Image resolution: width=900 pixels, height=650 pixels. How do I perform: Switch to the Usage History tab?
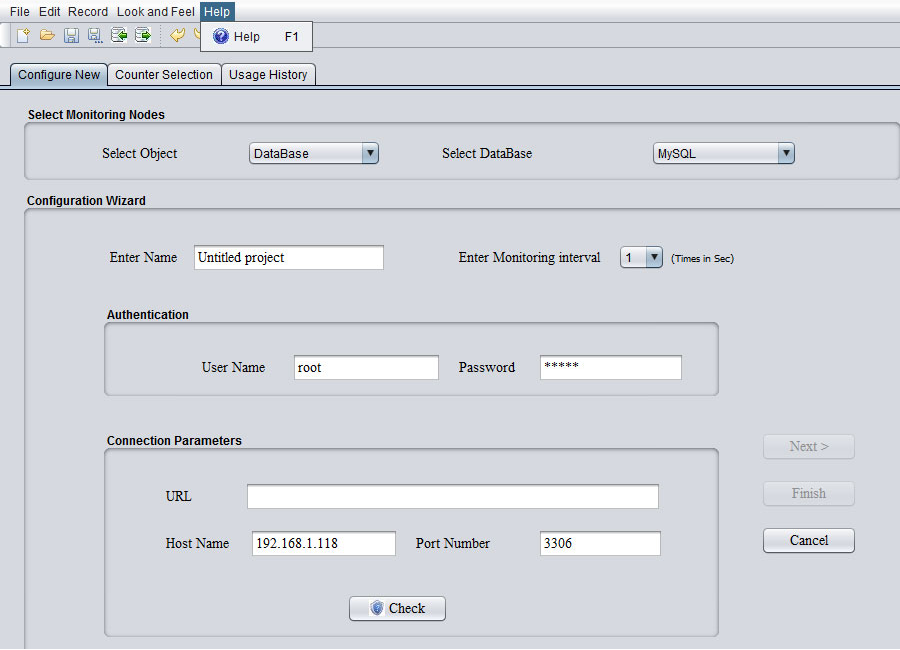click(268, 75)
